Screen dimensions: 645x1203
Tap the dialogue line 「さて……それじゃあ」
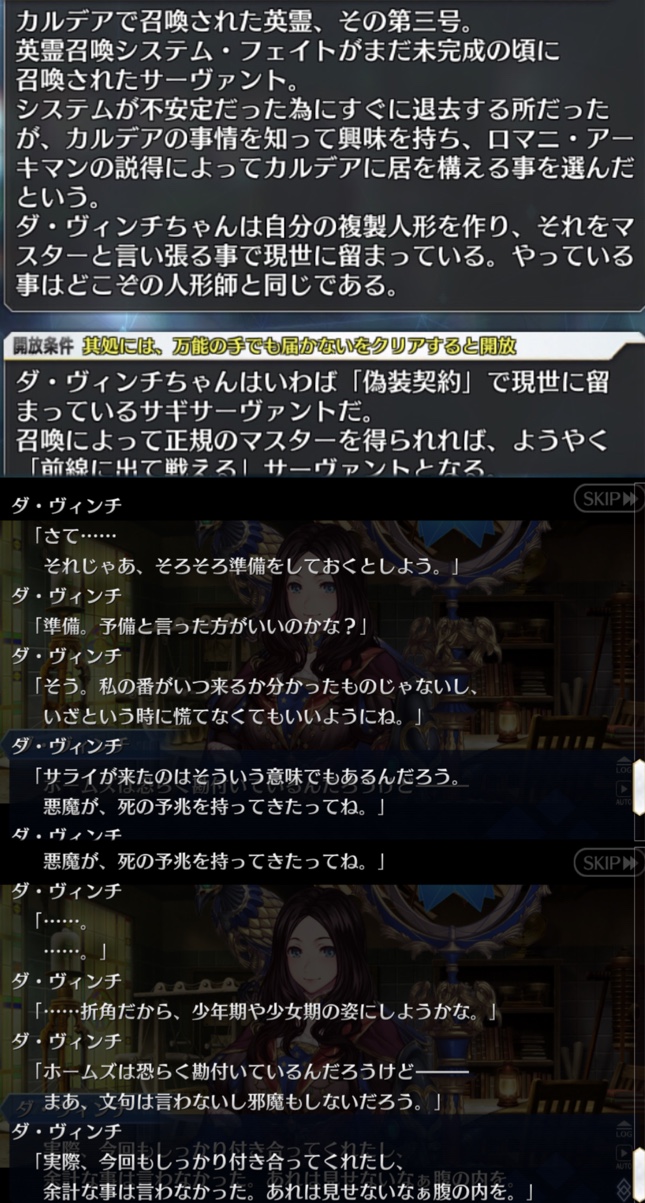245,550
